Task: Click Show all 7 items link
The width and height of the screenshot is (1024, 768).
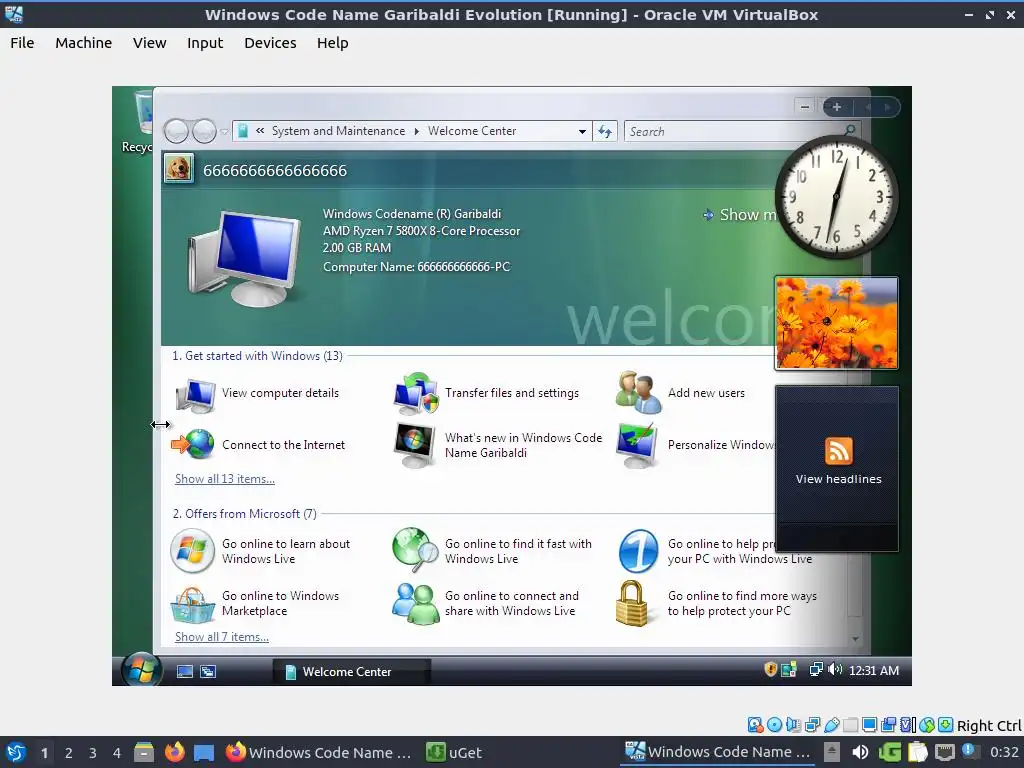Action: 222,637
